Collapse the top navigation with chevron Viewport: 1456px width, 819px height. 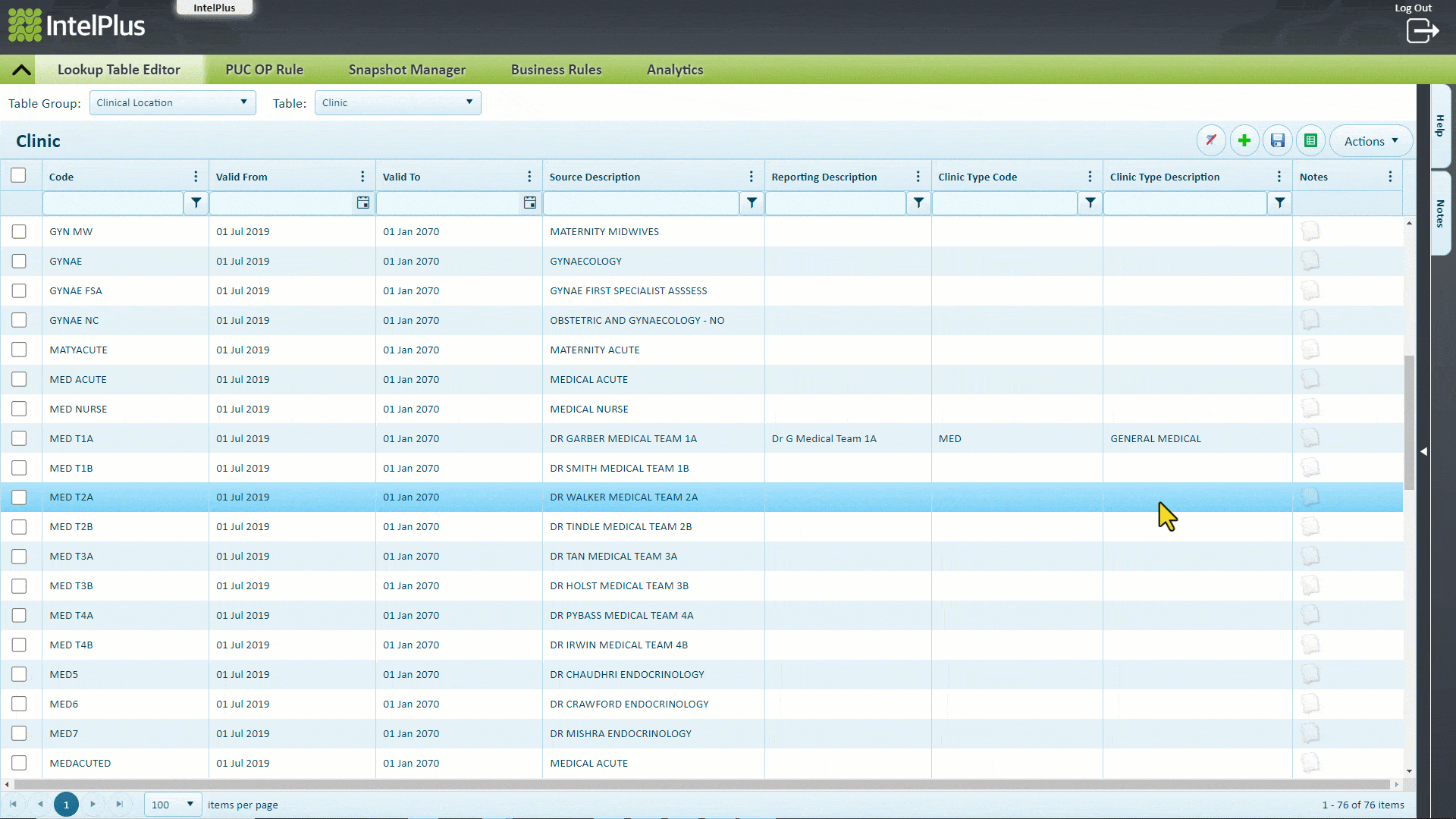21,70
